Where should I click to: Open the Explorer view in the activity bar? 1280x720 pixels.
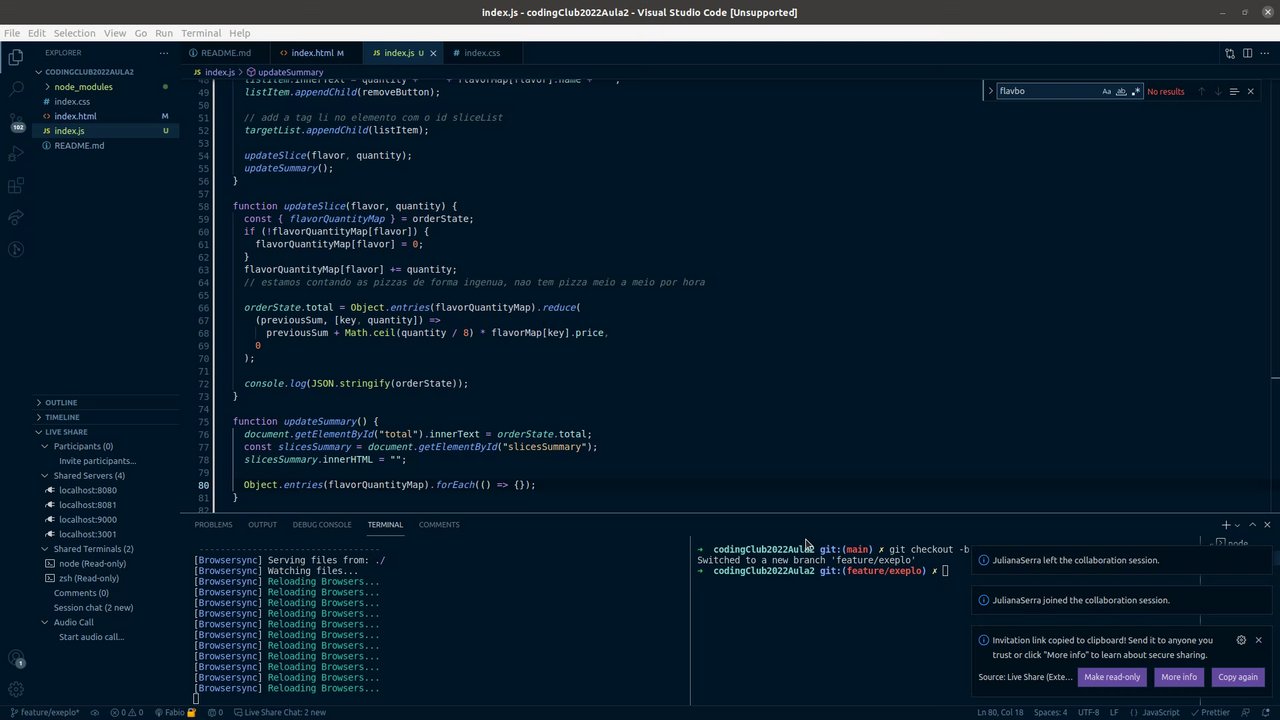click(16, 57)
